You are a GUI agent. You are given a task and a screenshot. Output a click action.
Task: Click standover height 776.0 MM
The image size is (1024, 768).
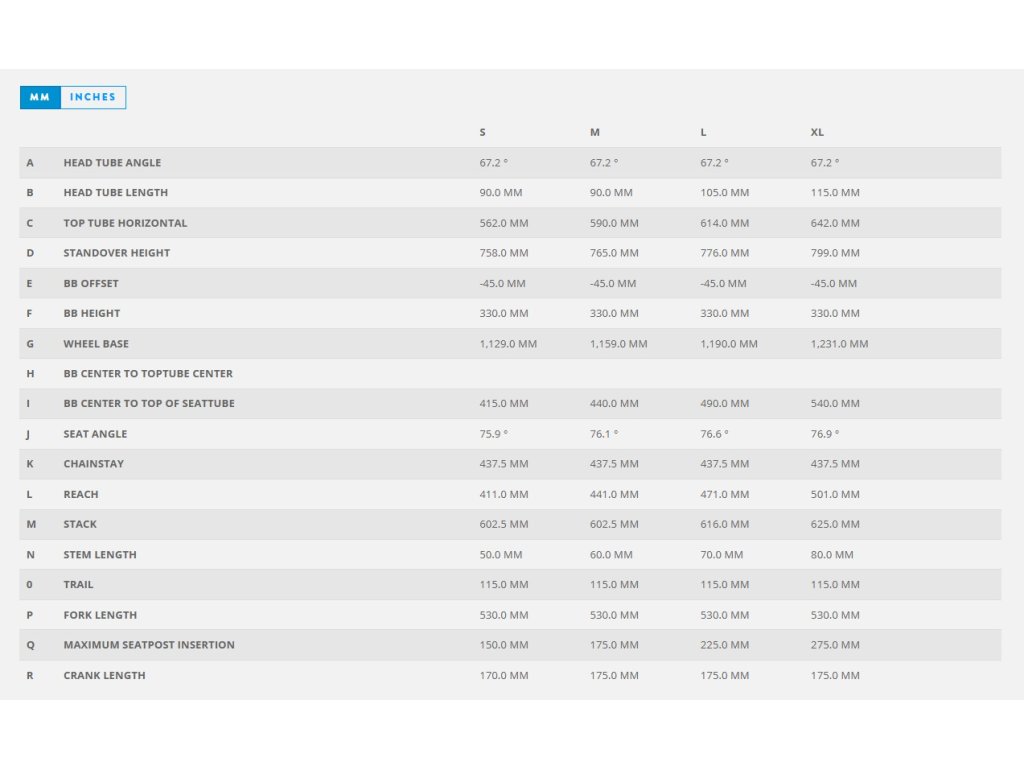coord(724,253)
